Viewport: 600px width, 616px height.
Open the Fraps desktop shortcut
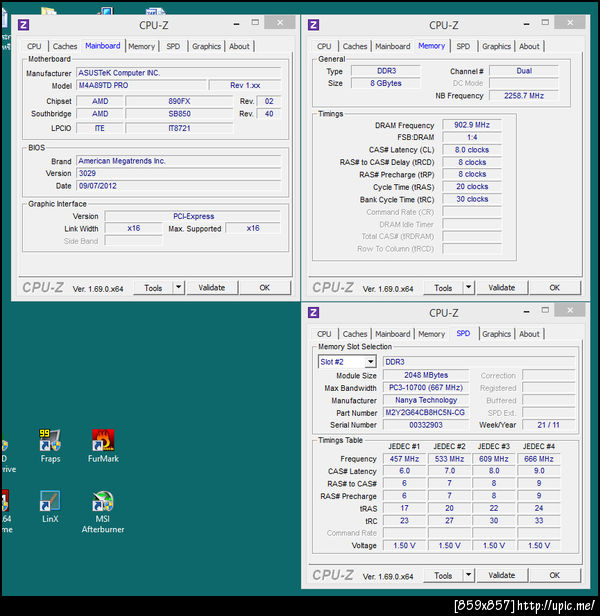(x=50, y=442)
